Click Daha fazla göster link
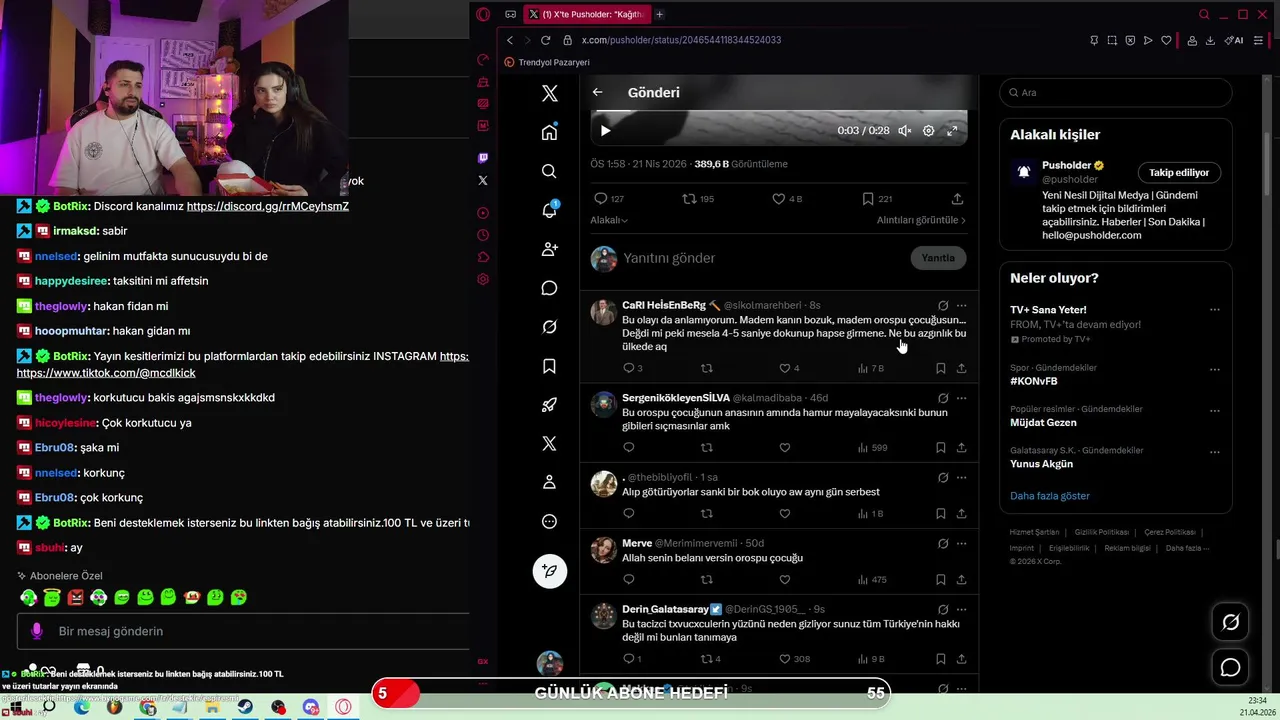 pos(1049,496)
